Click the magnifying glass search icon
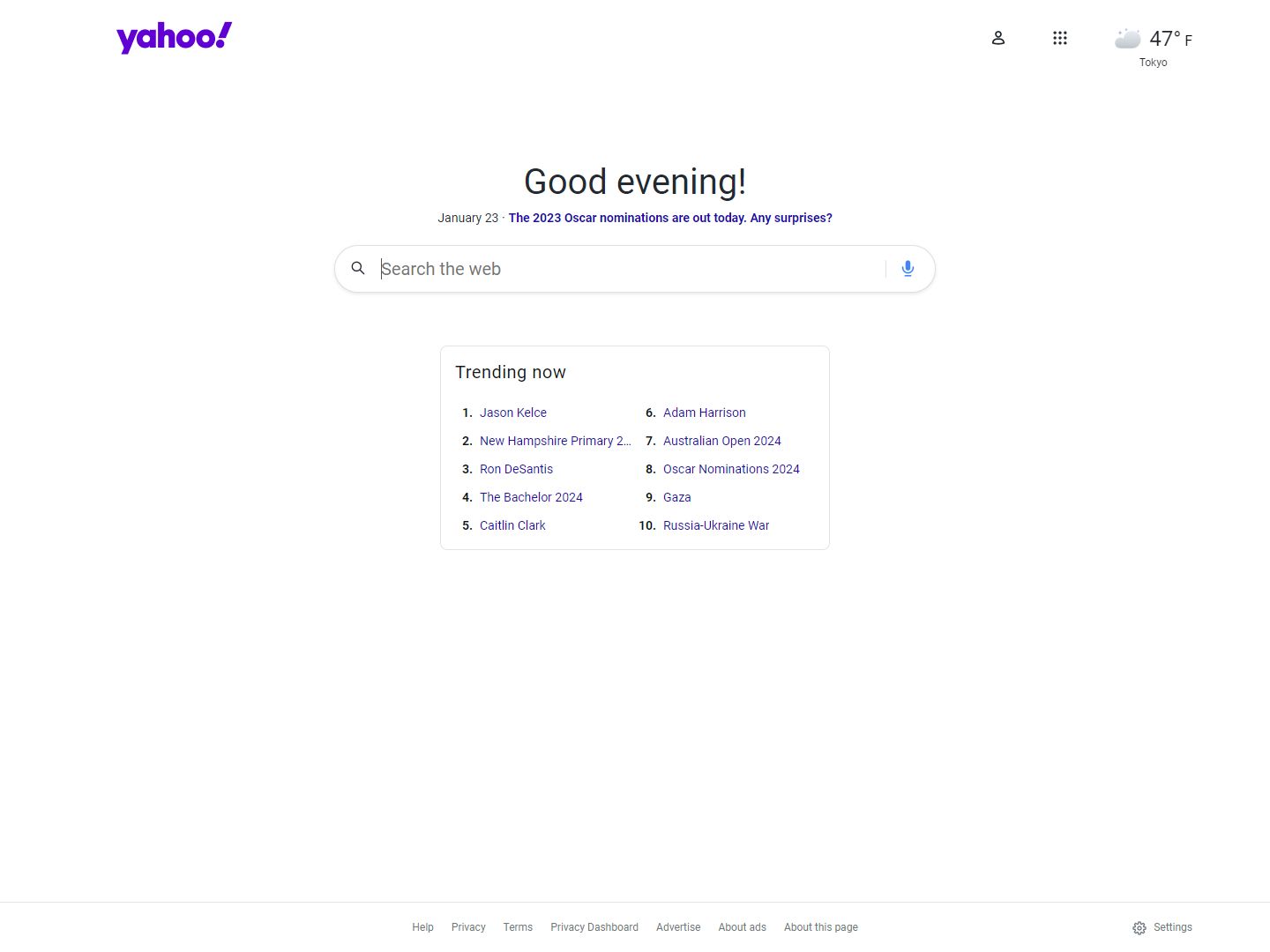This screenshot has height=952, width=1270. tap(358, 268)
